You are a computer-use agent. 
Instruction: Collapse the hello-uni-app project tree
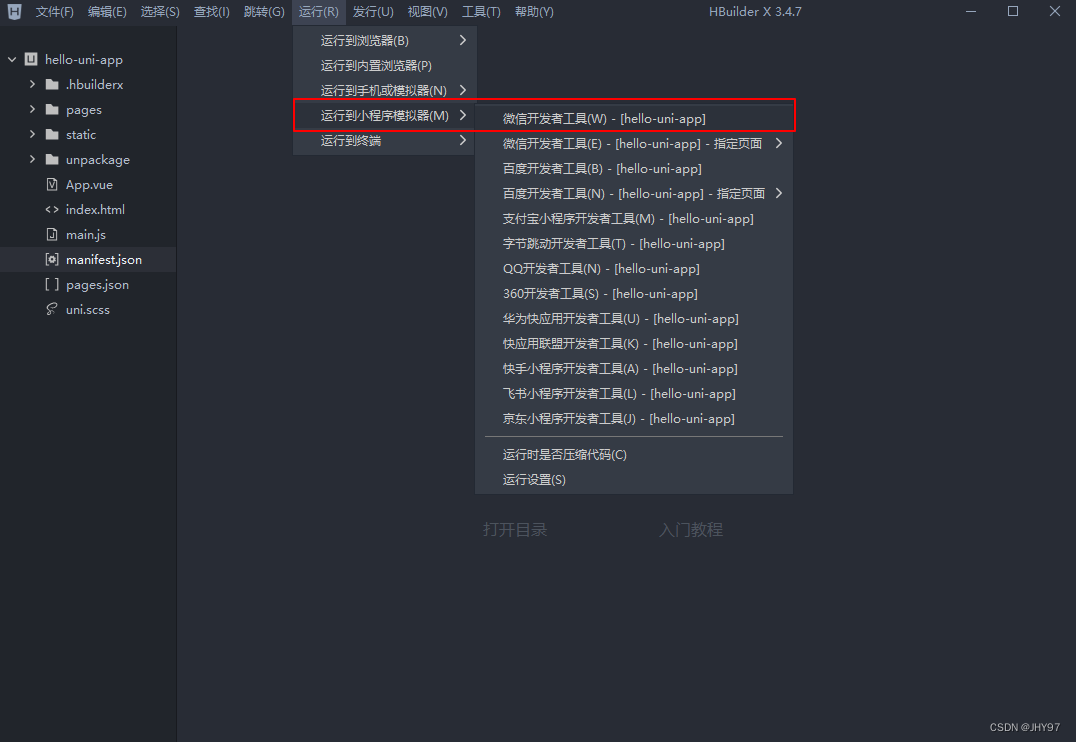[x=12, y=60]
